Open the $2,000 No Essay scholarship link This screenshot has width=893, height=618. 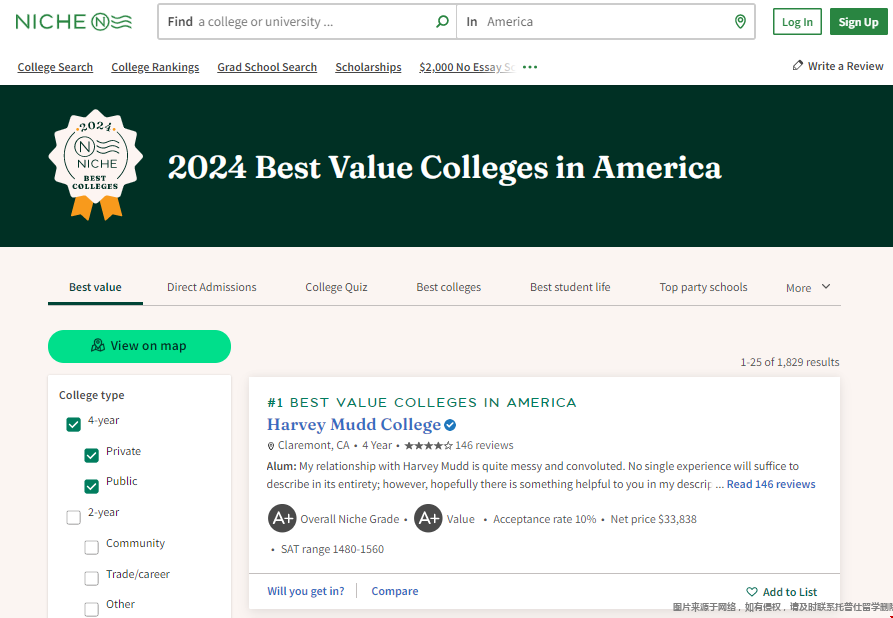tap(467, 67)
